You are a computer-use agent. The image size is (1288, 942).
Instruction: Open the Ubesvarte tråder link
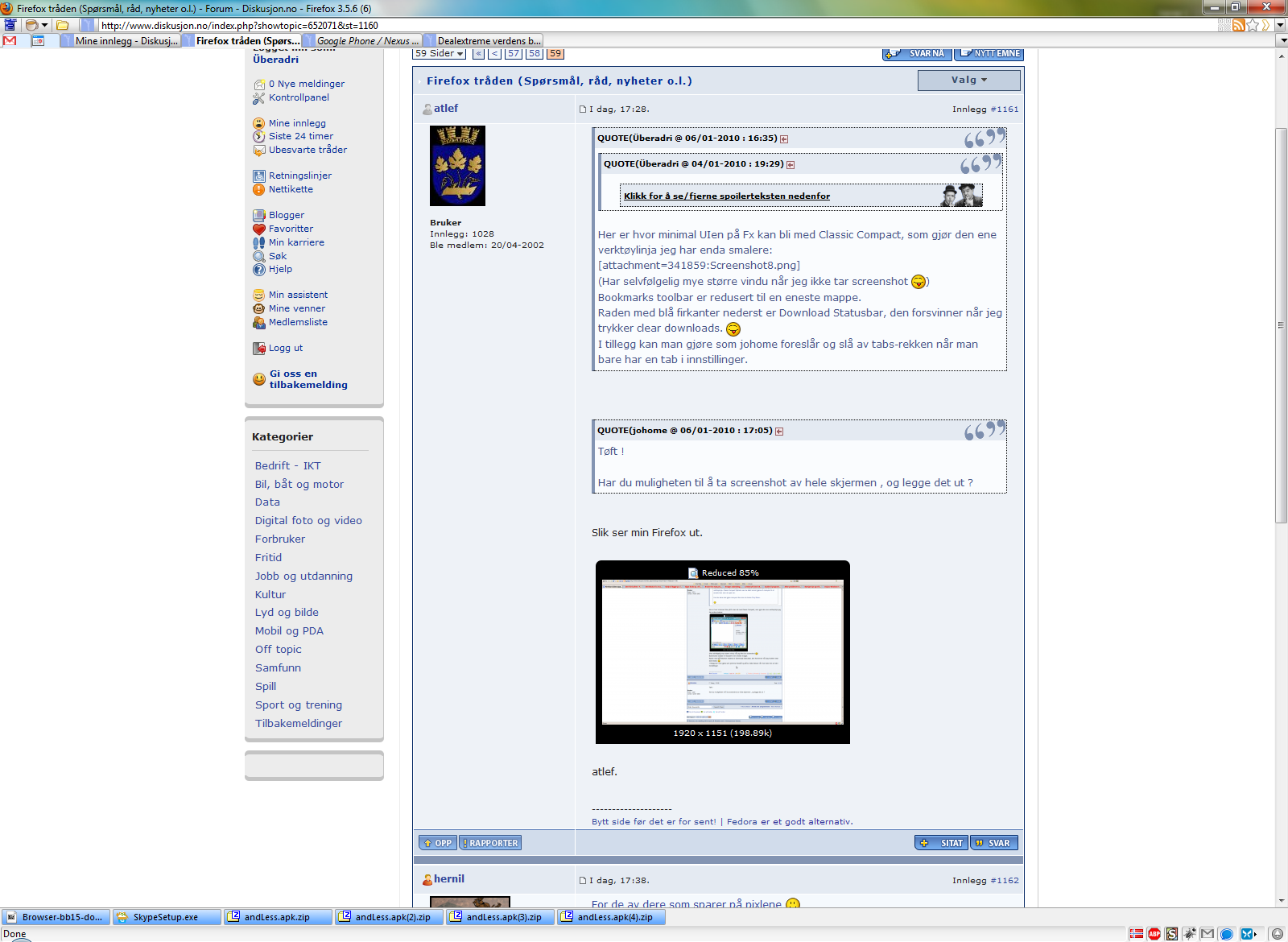pyautogui.click(x=308, y=150)
